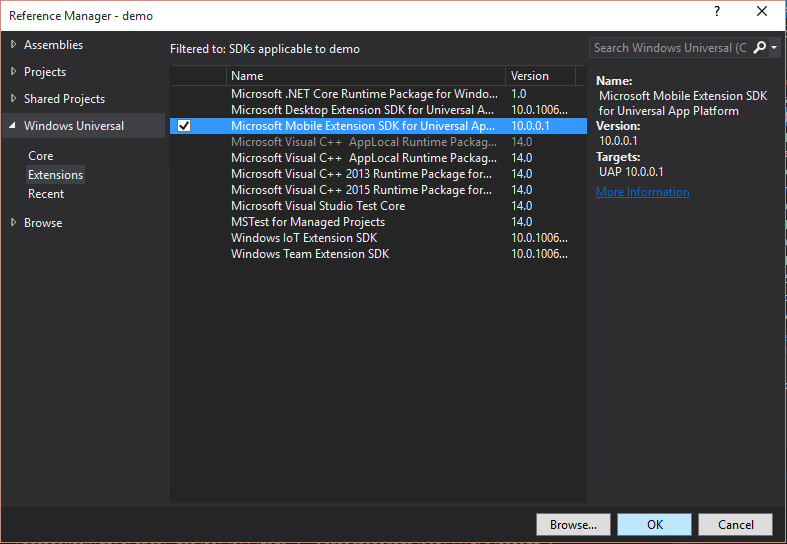Screen dimensions: 787x544
Task: Click version 10.0.0.1 in the selected row
Action: [x=531, y=126]
